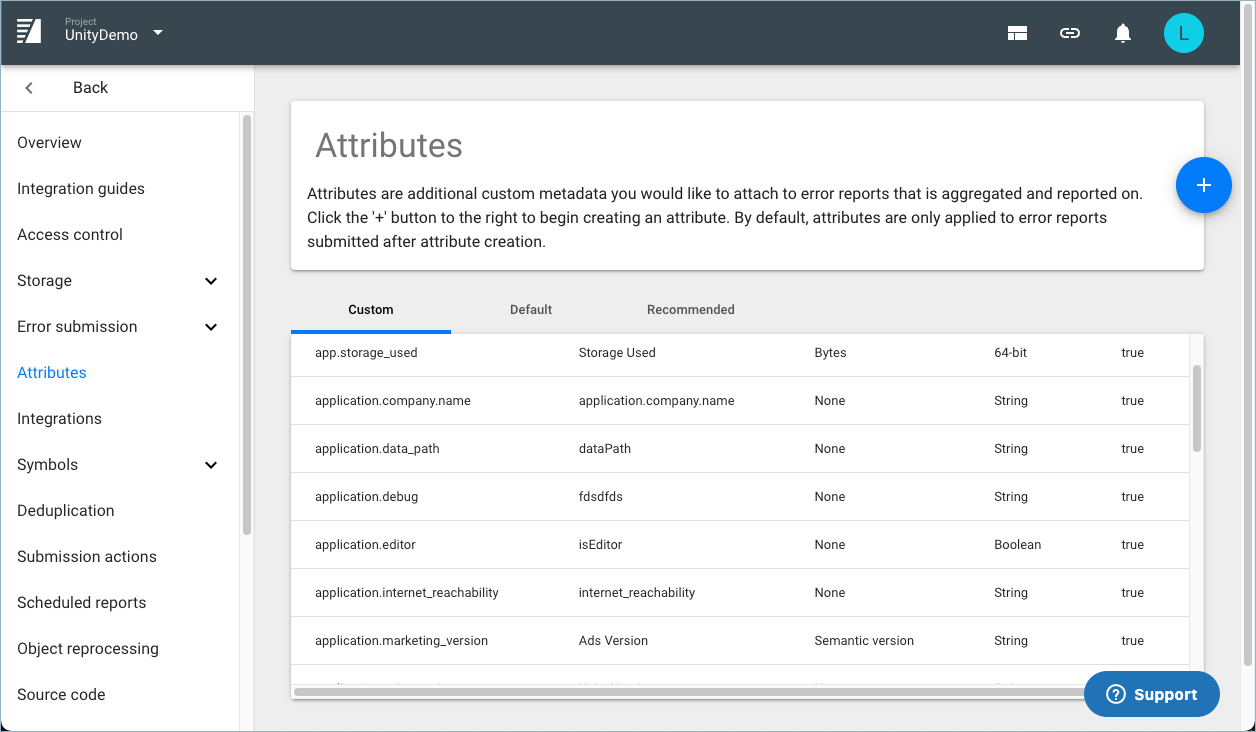The height and width of the screenshot is (732, 1256).
Task: Open the Deduplication settings page
Action: pos(66,511)
